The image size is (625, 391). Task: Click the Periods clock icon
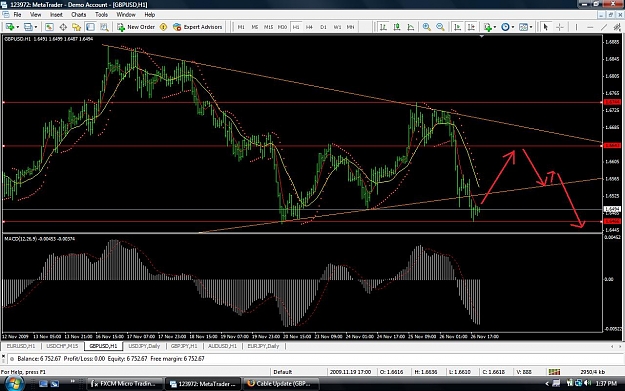(x=505, y=27)
